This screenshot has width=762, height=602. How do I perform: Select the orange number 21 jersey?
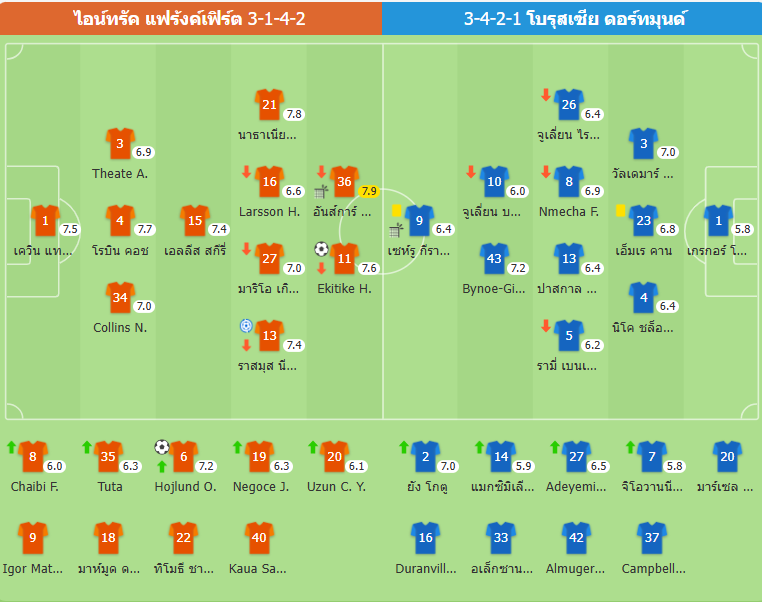point(269,104)
